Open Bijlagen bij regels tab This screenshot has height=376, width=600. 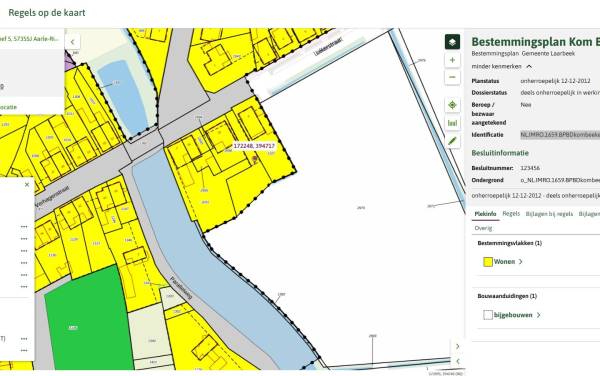[x=549, y=214]
